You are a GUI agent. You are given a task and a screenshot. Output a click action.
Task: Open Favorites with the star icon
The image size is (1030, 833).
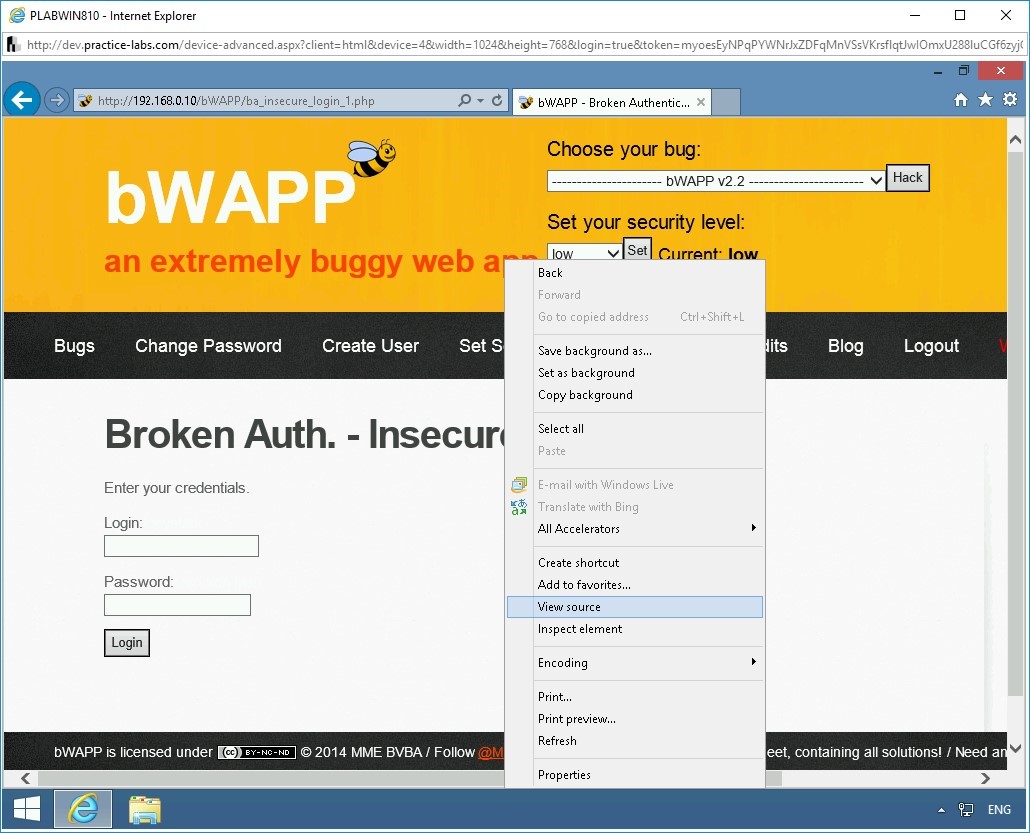[x=985, y=100]
